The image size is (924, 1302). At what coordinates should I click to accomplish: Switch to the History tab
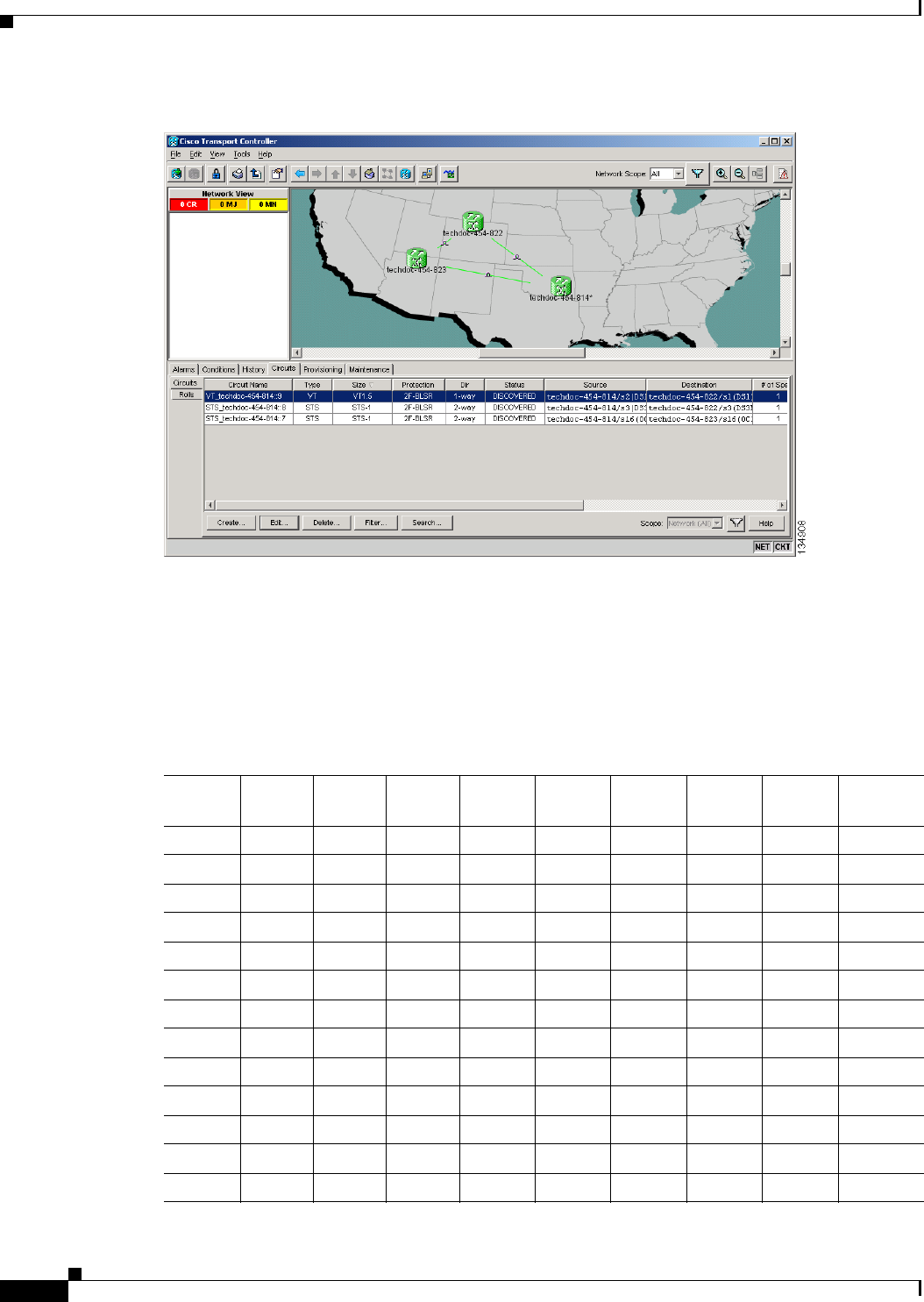tap(253, 369)
